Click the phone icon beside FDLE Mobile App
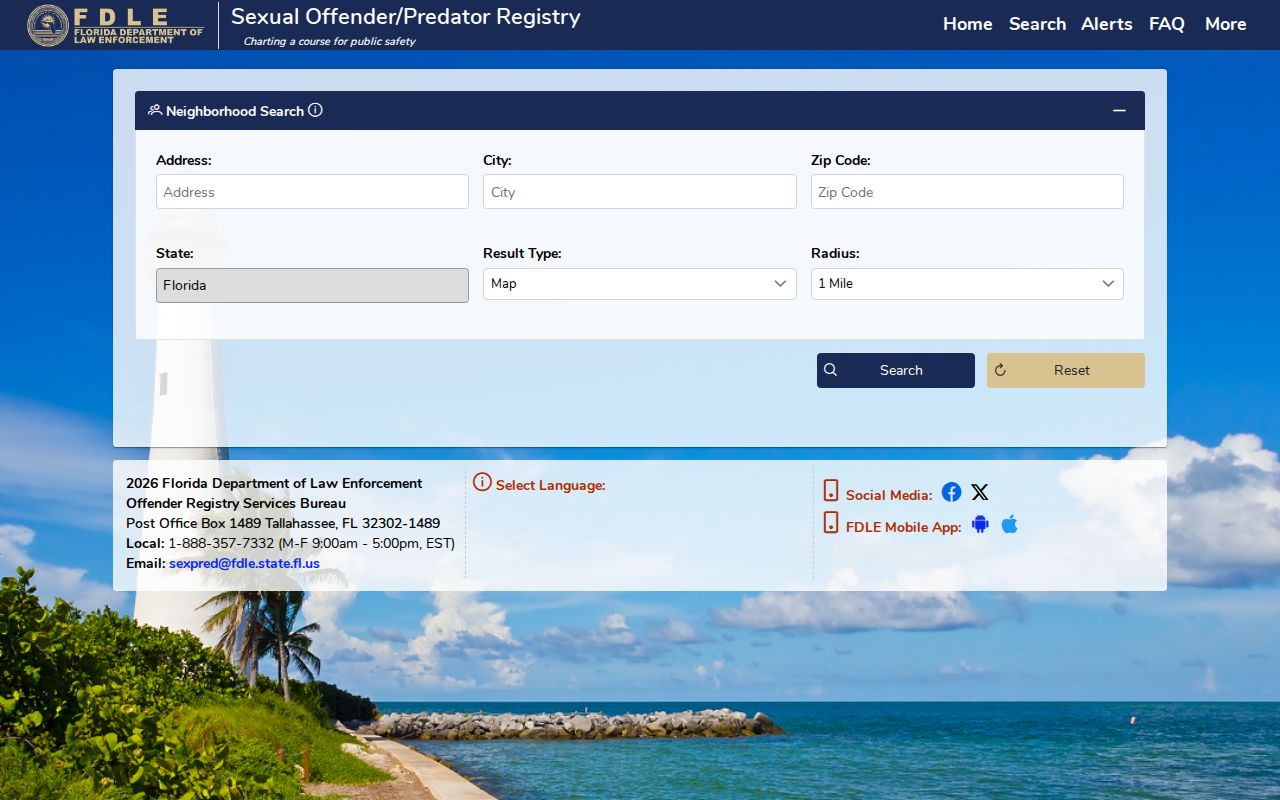The width and height of the screenshot is (1280, 800). (x=831, y=522)
